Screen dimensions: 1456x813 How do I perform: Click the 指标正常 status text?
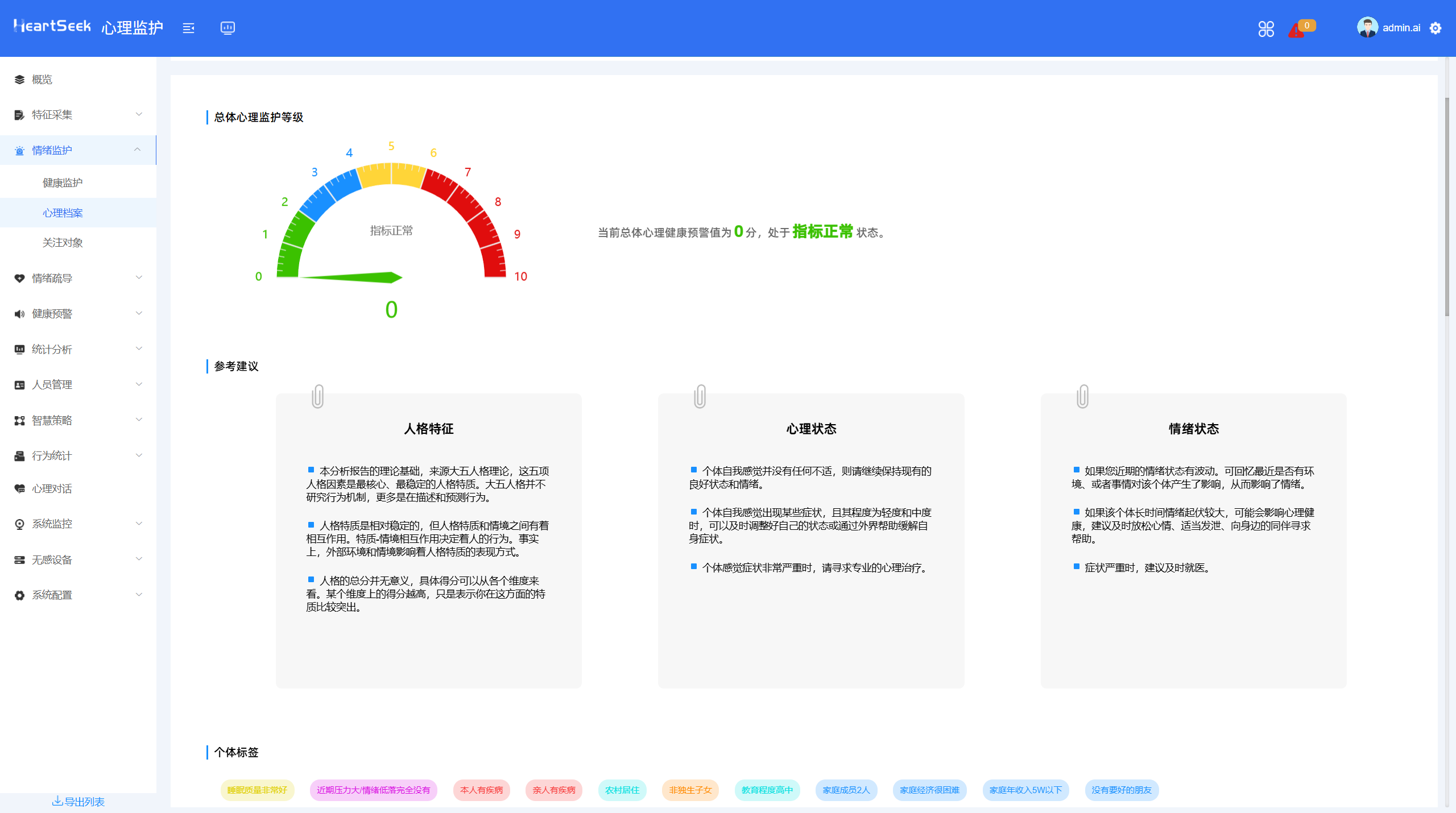point(823,232)
